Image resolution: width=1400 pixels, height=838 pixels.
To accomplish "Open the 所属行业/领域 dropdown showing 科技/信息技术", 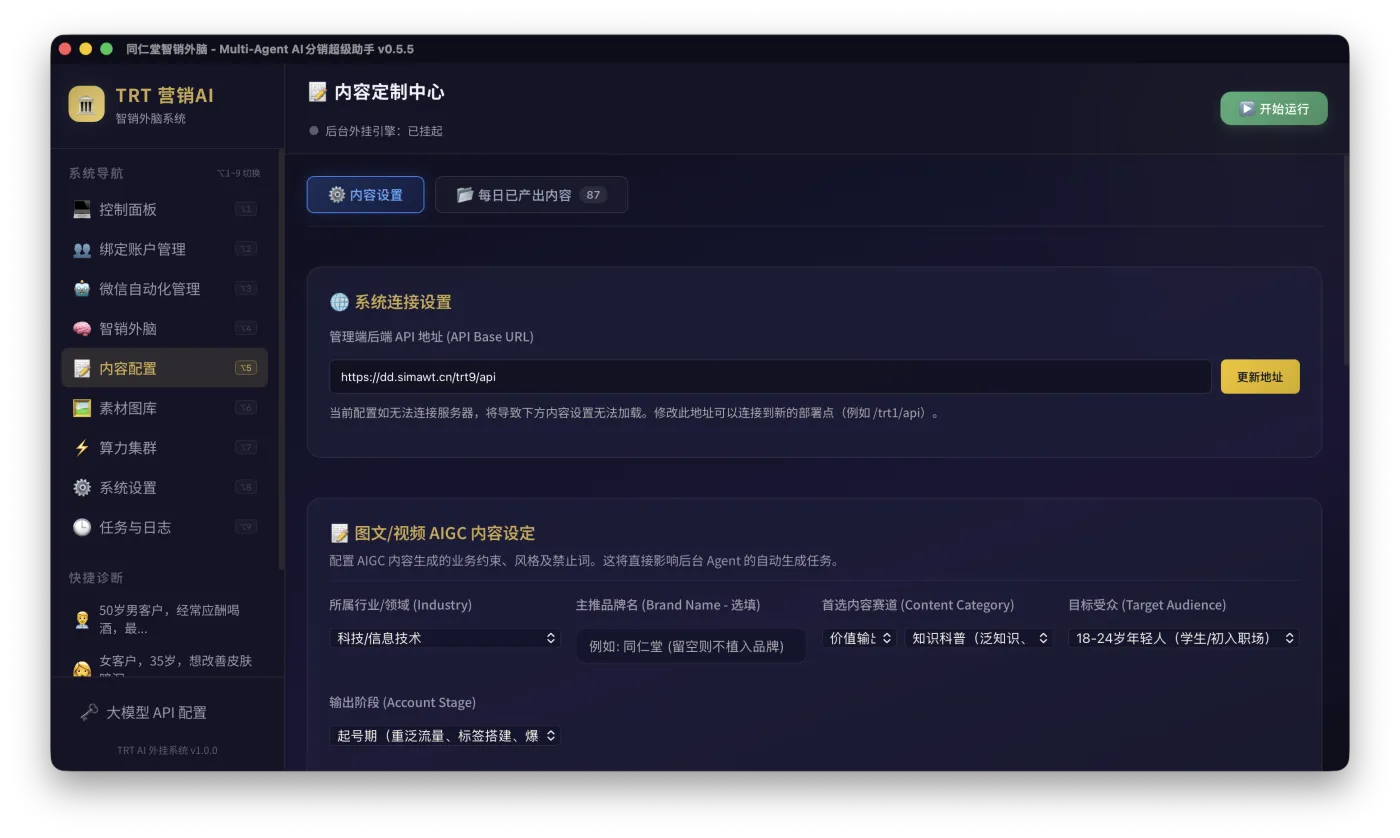I will coord(445,638).
